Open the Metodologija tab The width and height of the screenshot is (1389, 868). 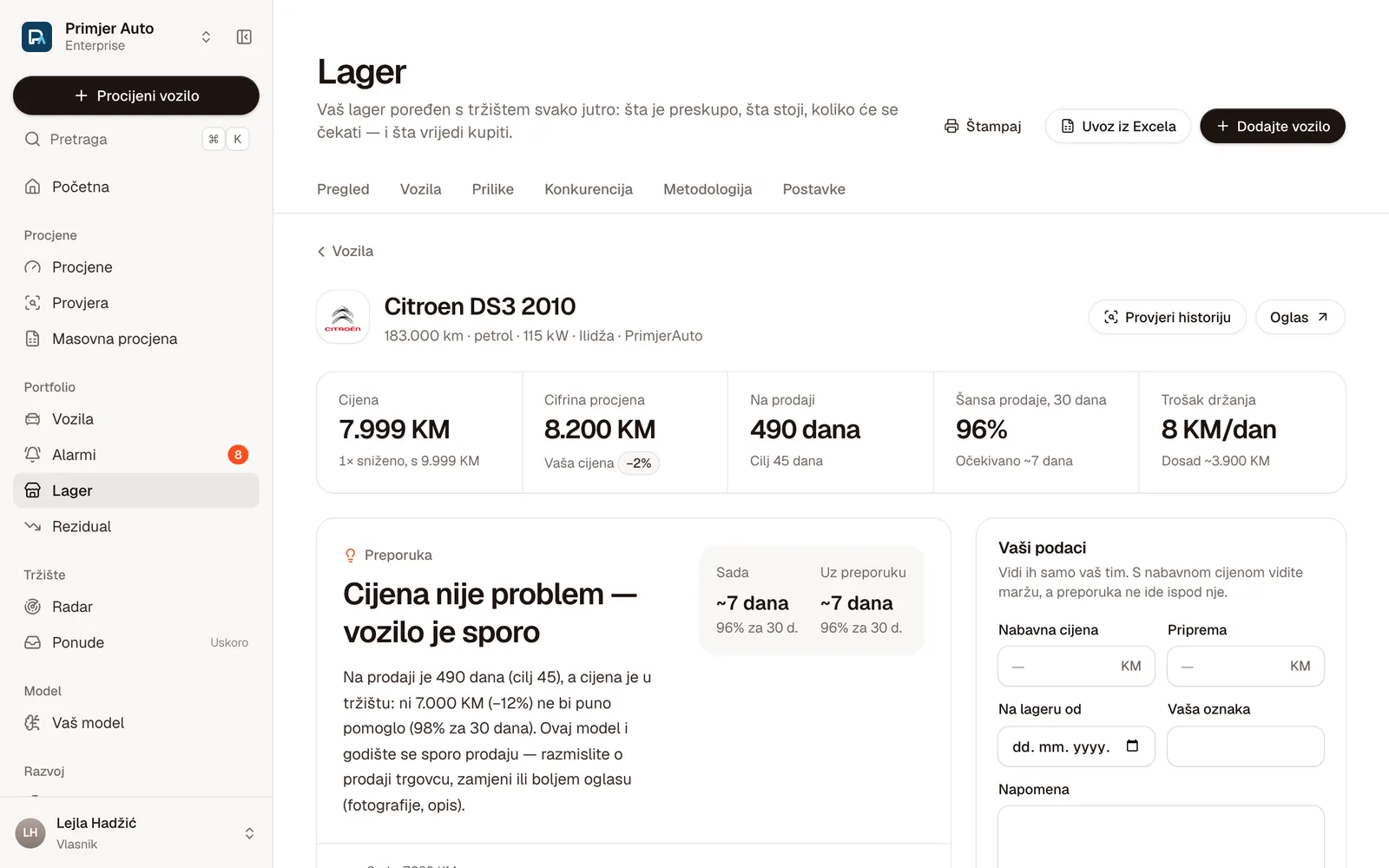[708, 189]
